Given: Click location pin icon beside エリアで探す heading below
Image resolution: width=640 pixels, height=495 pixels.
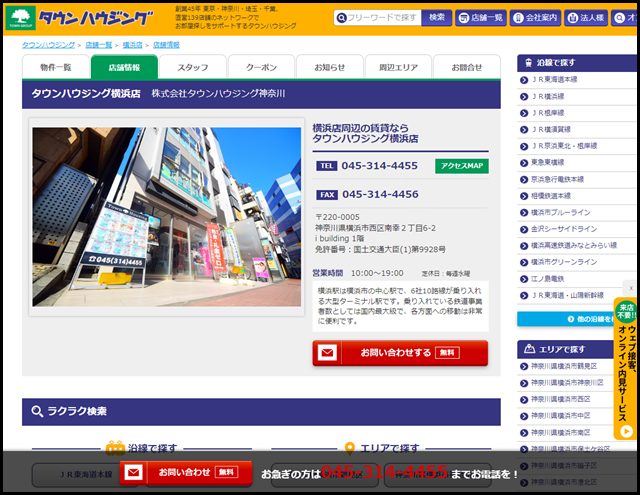Looking at the screenshot, I should click(x=349, y=448).
